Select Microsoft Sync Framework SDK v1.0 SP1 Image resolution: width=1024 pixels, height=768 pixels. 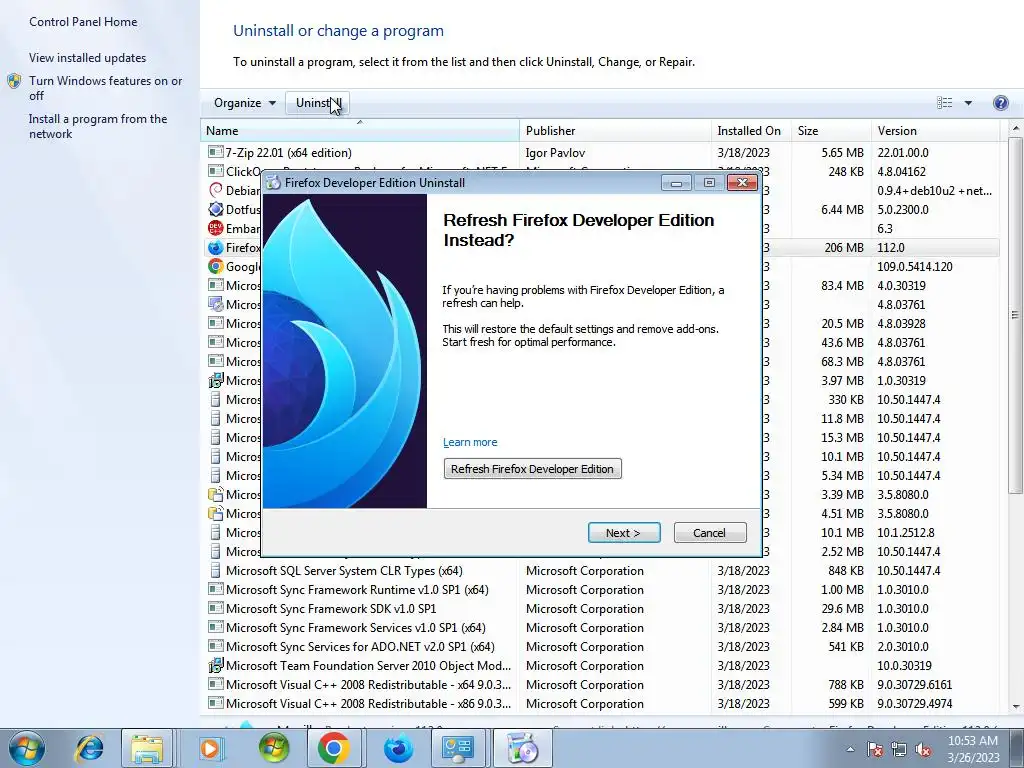pyautogui.click(x=600, y=608)
